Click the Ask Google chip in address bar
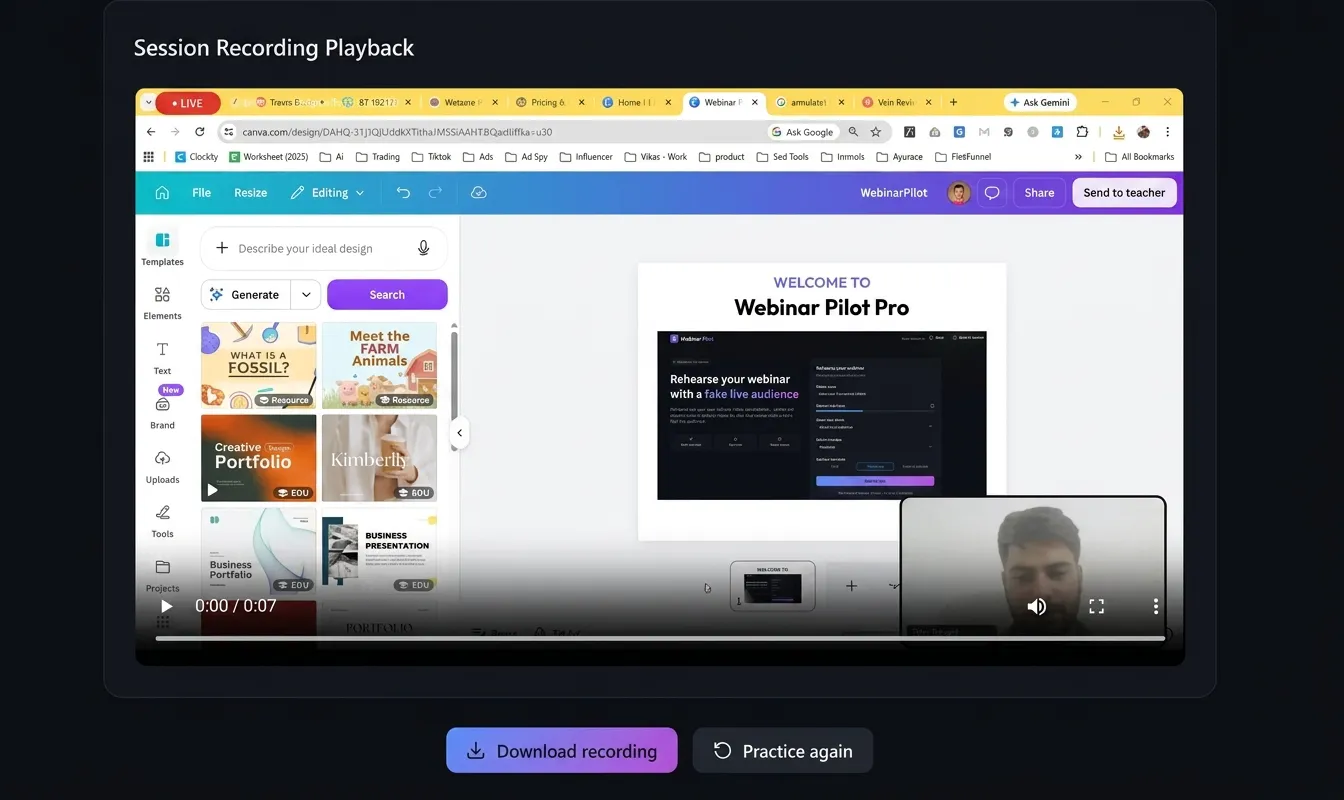This screenshot has height=800, width=1344. pyautogui.click(x=802, y=132)
